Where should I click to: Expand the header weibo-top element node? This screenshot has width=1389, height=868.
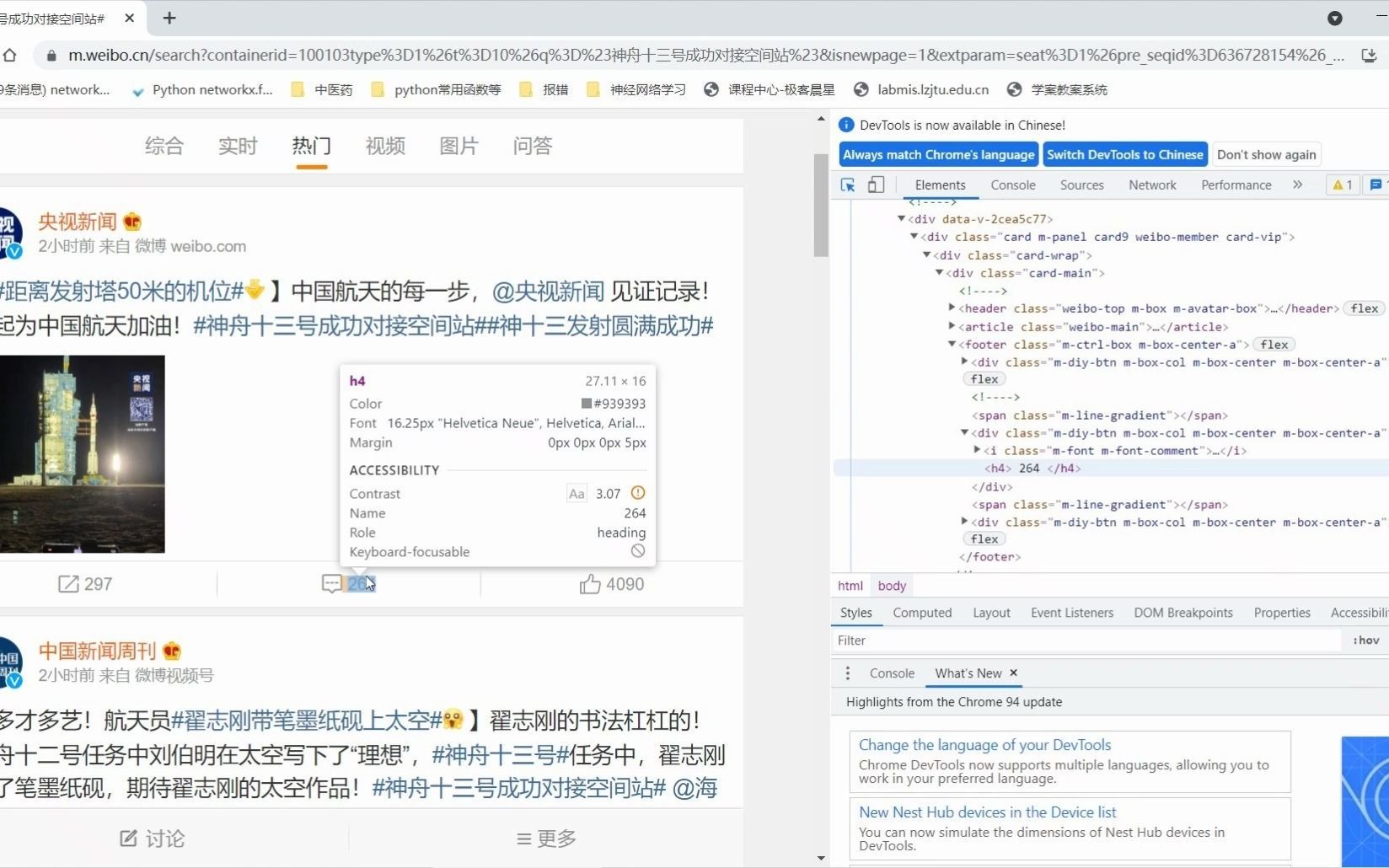pyautogui.click(x=952, y=308)
